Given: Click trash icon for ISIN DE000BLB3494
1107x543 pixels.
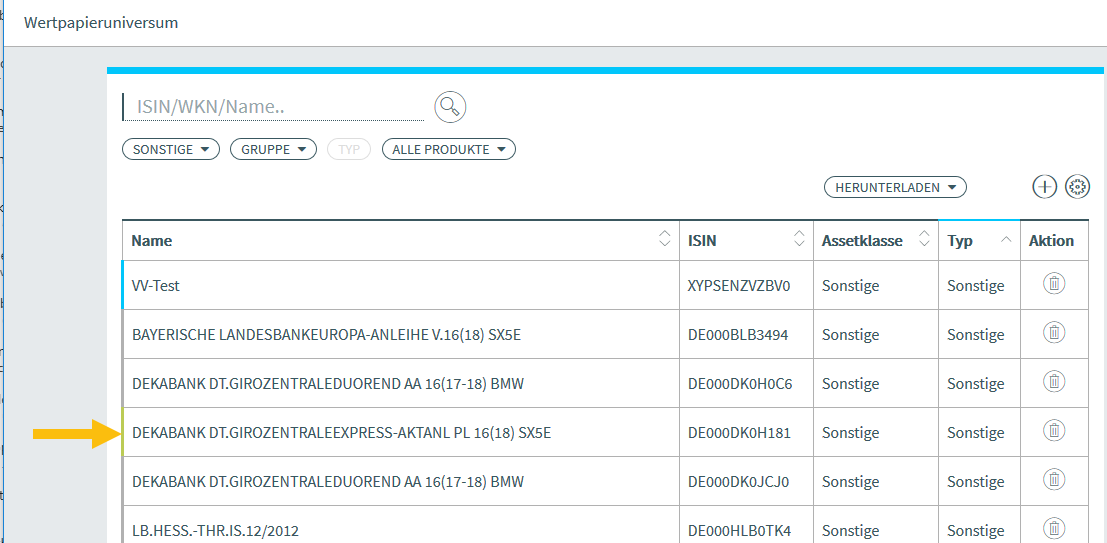Looking at the screenshot, I should tap(1053, 333).
